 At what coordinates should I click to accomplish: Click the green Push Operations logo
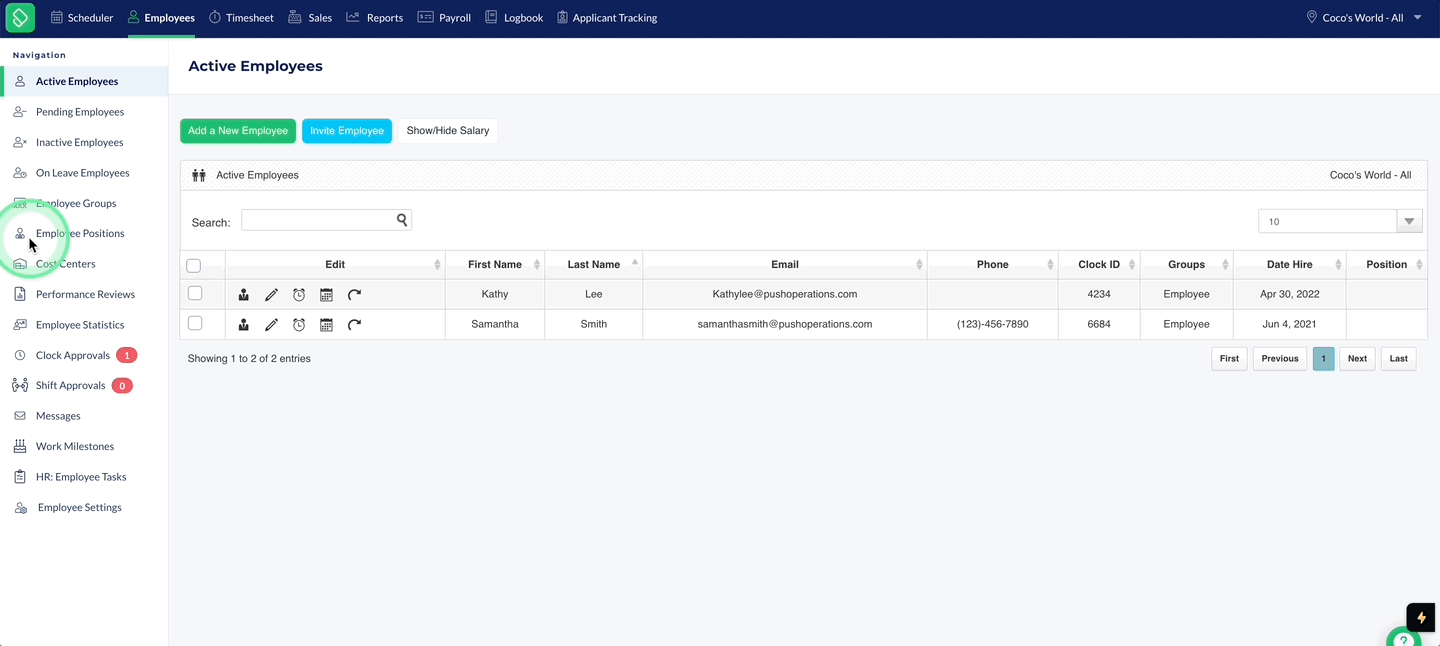click(20, 17)
